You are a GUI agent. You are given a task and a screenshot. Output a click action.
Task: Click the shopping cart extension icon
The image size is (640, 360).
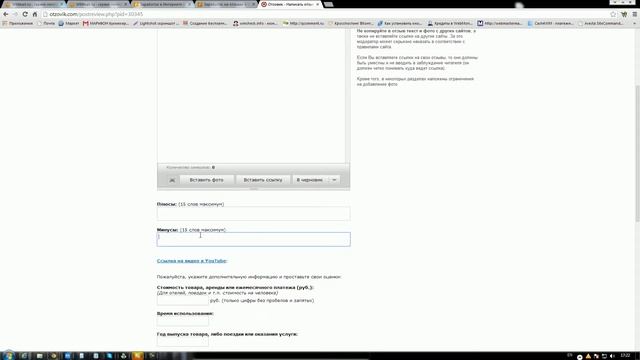[x=624, y=14]
